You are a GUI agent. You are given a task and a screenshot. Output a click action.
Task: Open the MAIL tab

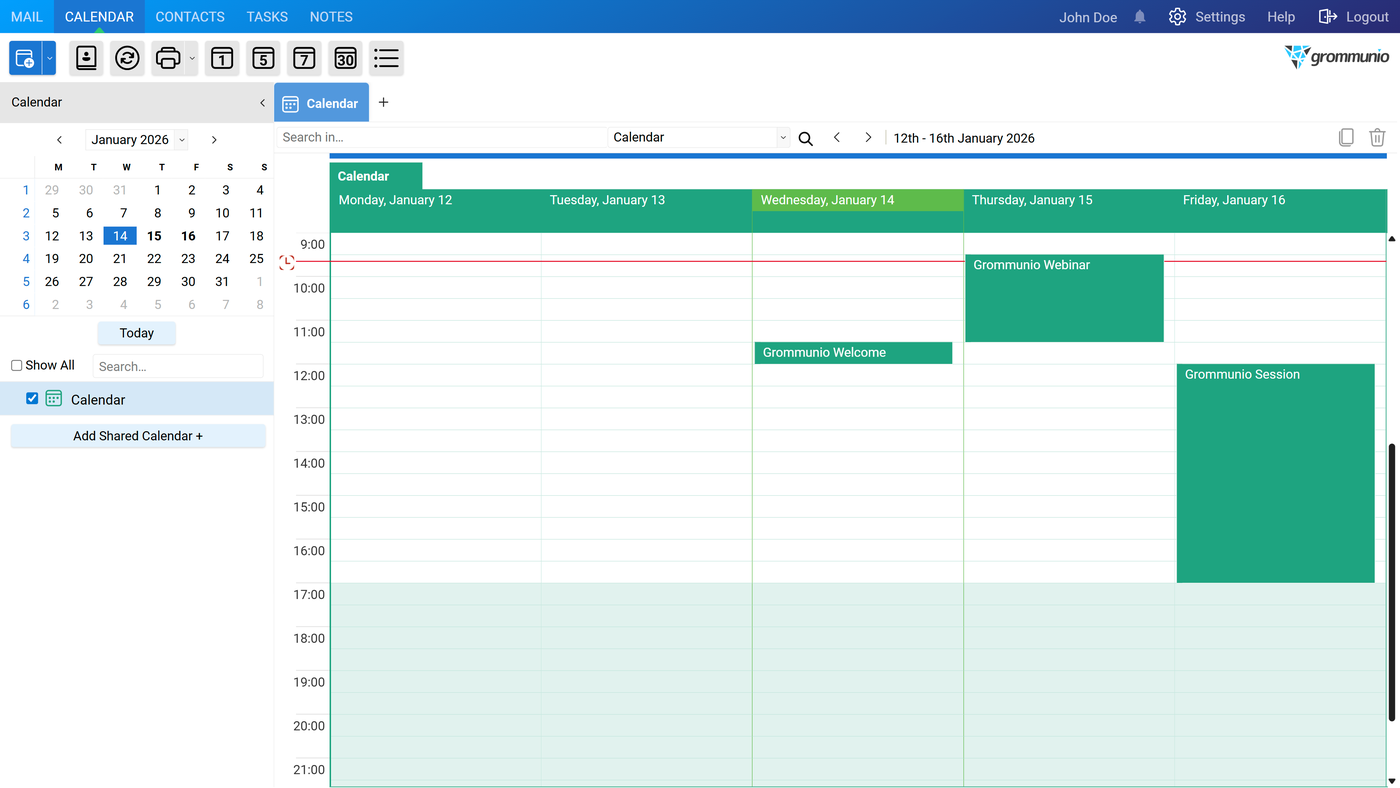click(x=27, y=17)
